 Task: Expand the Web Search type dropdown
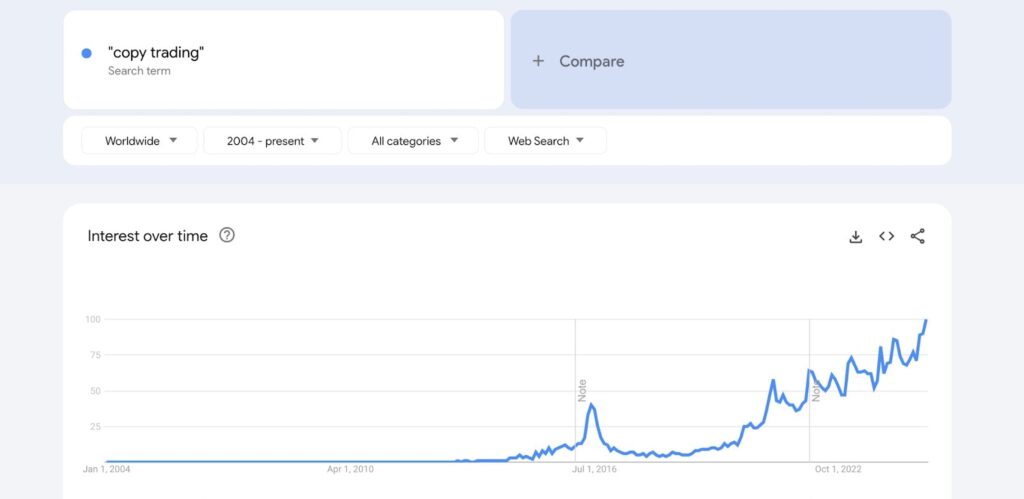coord(545,141)
